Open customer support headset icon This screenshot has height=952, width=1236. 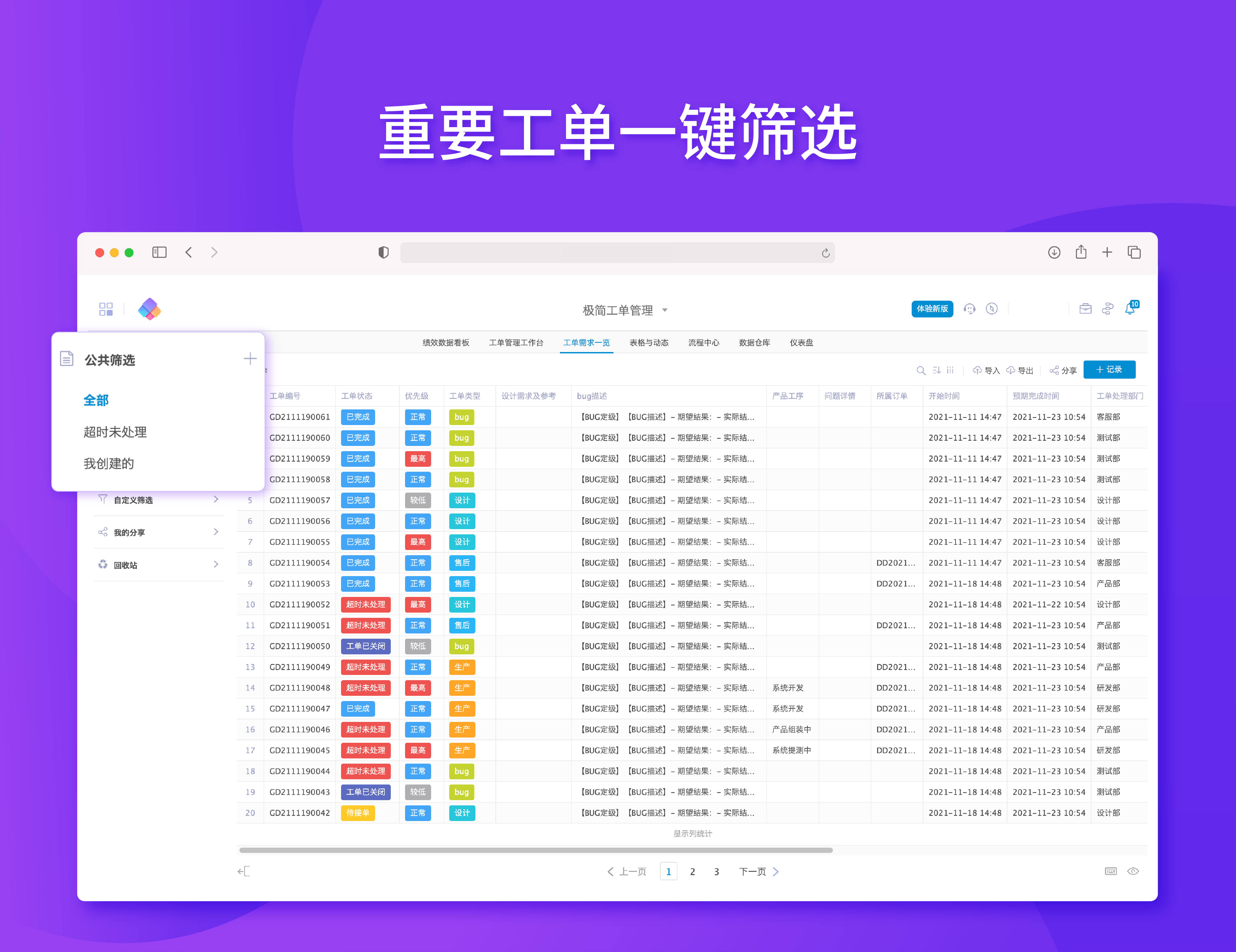tap(969, 308)
